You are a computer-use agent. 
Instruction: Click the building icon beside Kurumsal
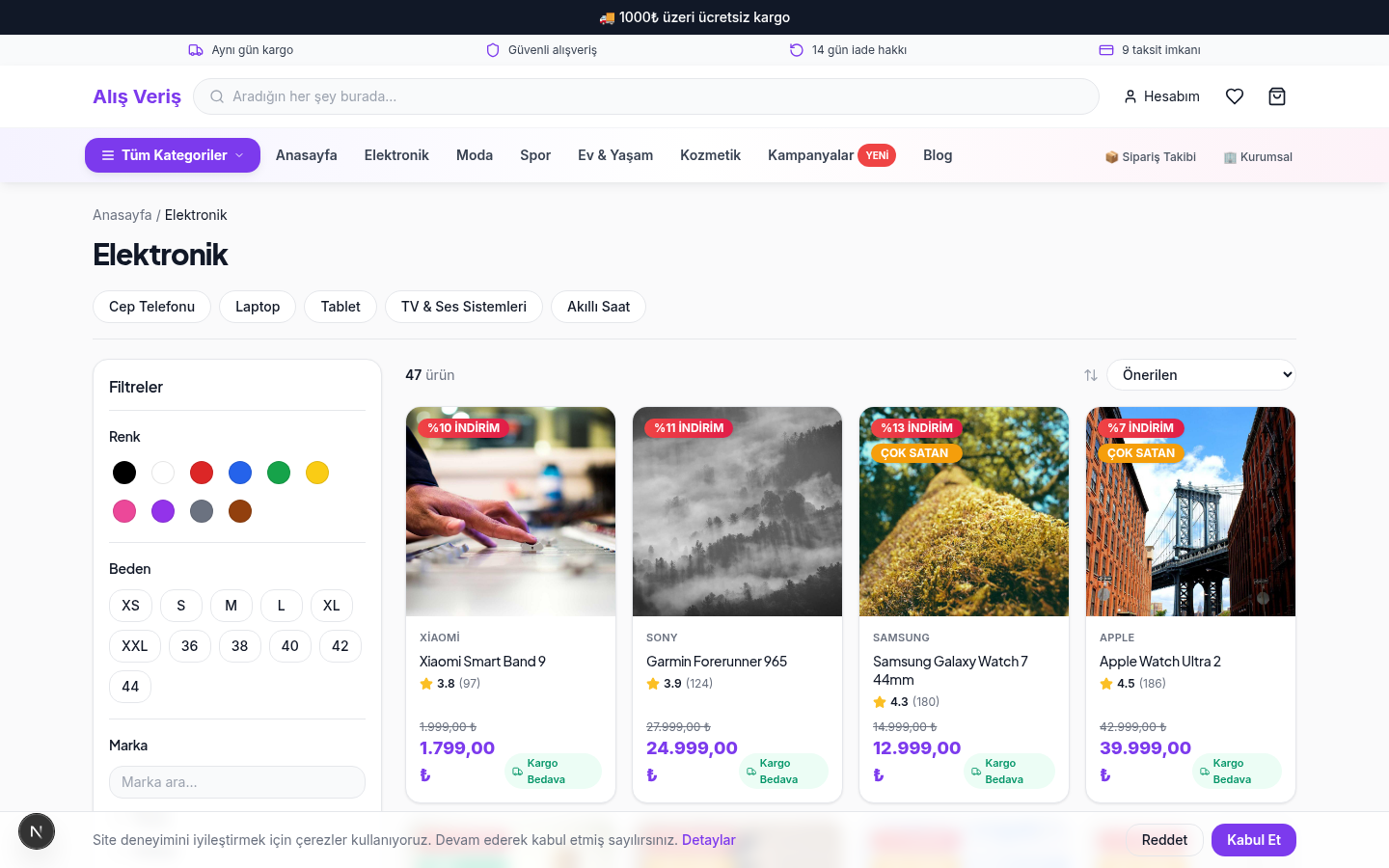click(1230, 157)
